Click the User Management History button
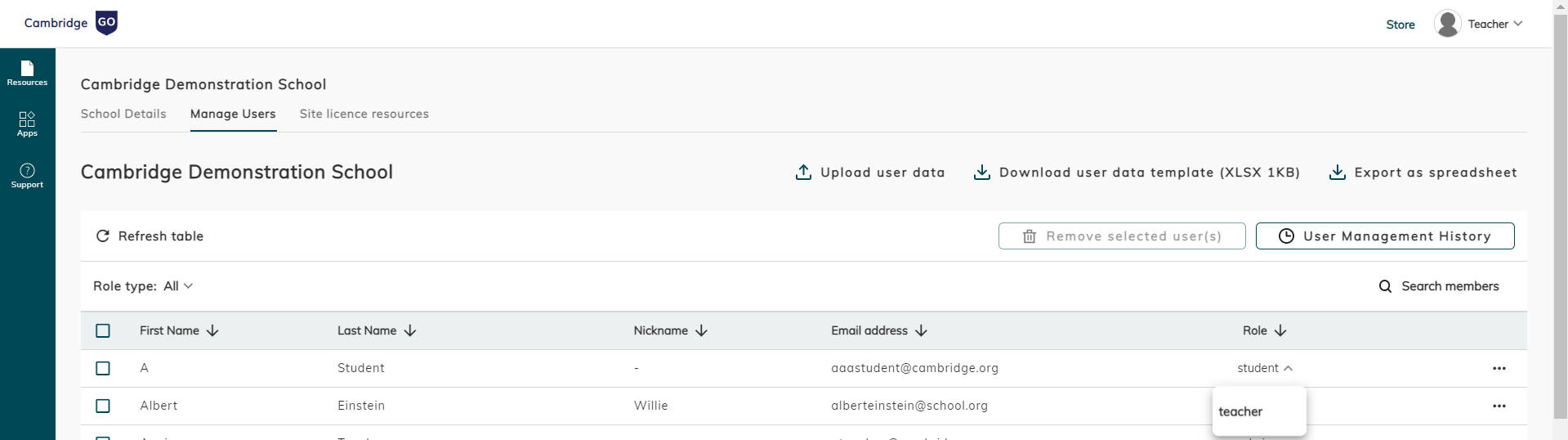 click(1384, 236)
